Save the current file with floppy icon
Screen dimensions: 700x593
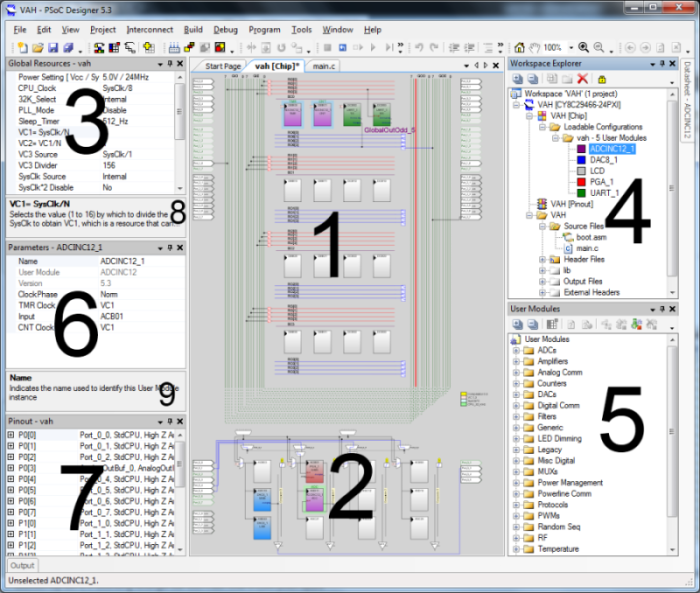tap(53, 47)
